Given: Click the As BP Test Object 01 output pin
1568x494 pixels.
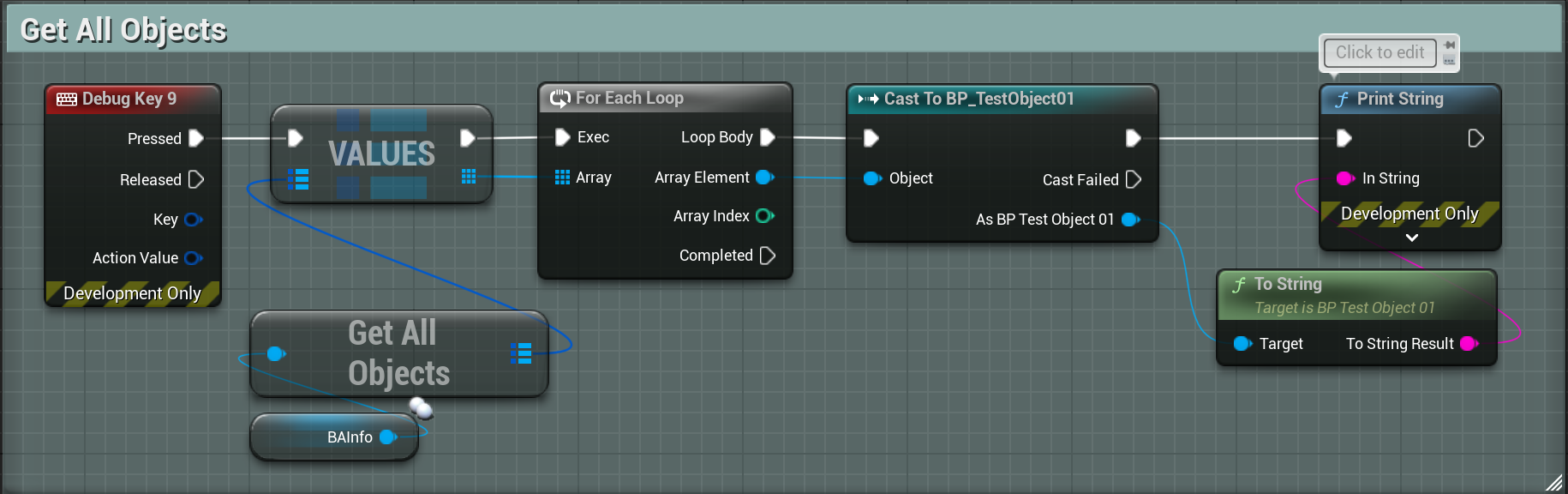Looking at the screenshot, I should 1131,220.
